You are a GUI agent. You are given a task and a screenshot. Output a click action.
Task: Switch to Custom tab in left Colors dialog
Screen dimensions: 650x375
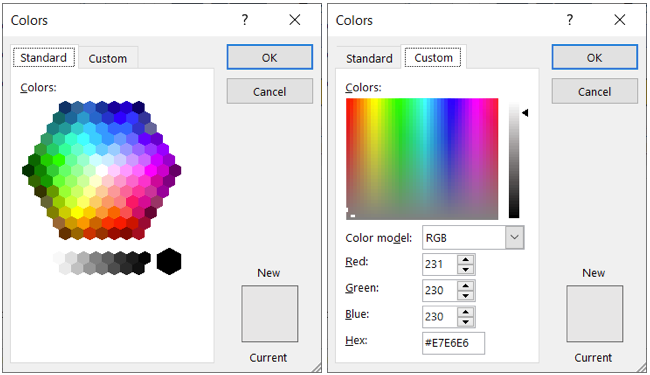click(x=108, y=58)
